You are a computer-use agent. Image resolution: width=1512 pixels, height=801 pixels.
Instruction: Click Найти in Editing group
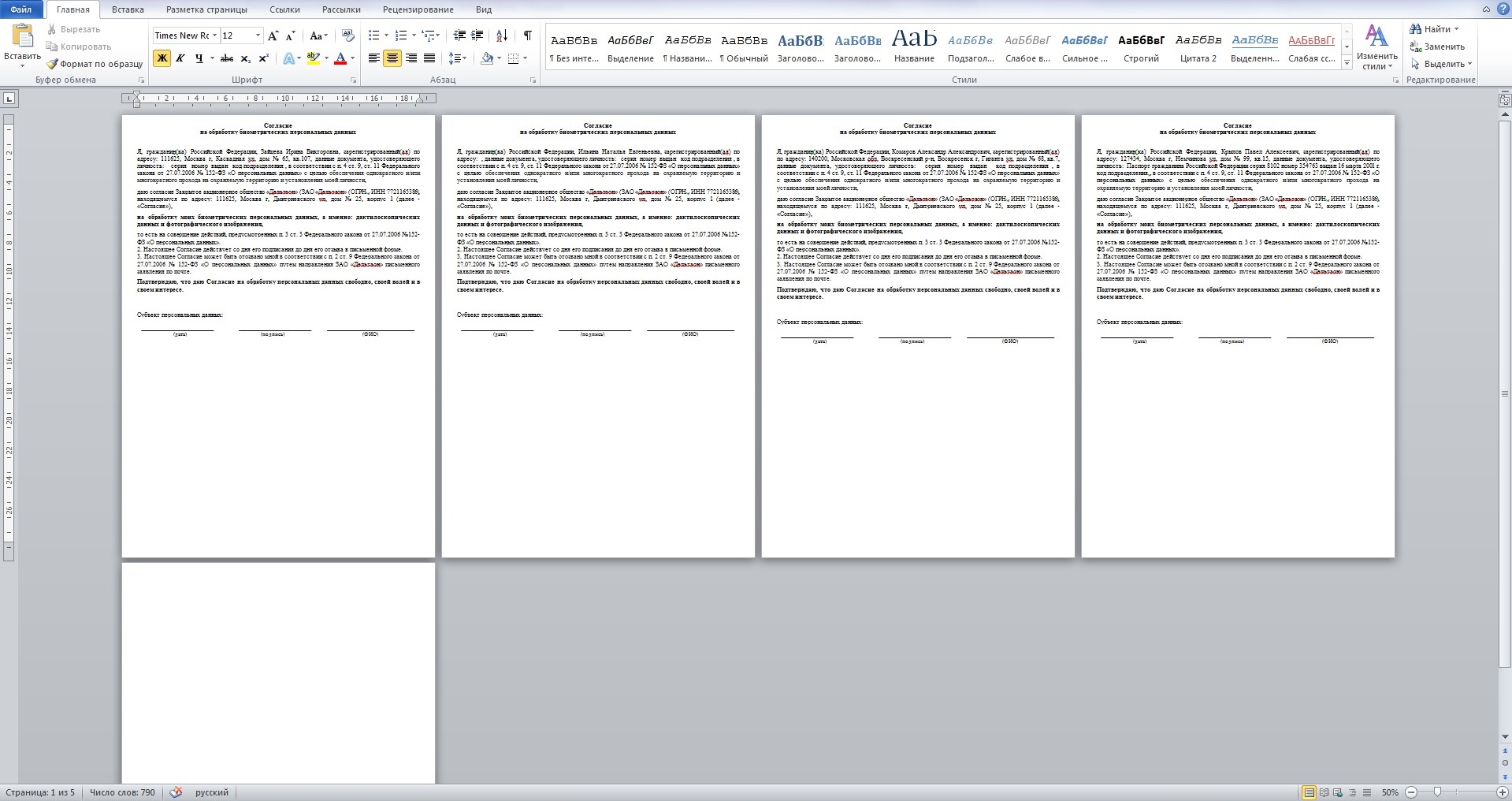click(1436, 29)
